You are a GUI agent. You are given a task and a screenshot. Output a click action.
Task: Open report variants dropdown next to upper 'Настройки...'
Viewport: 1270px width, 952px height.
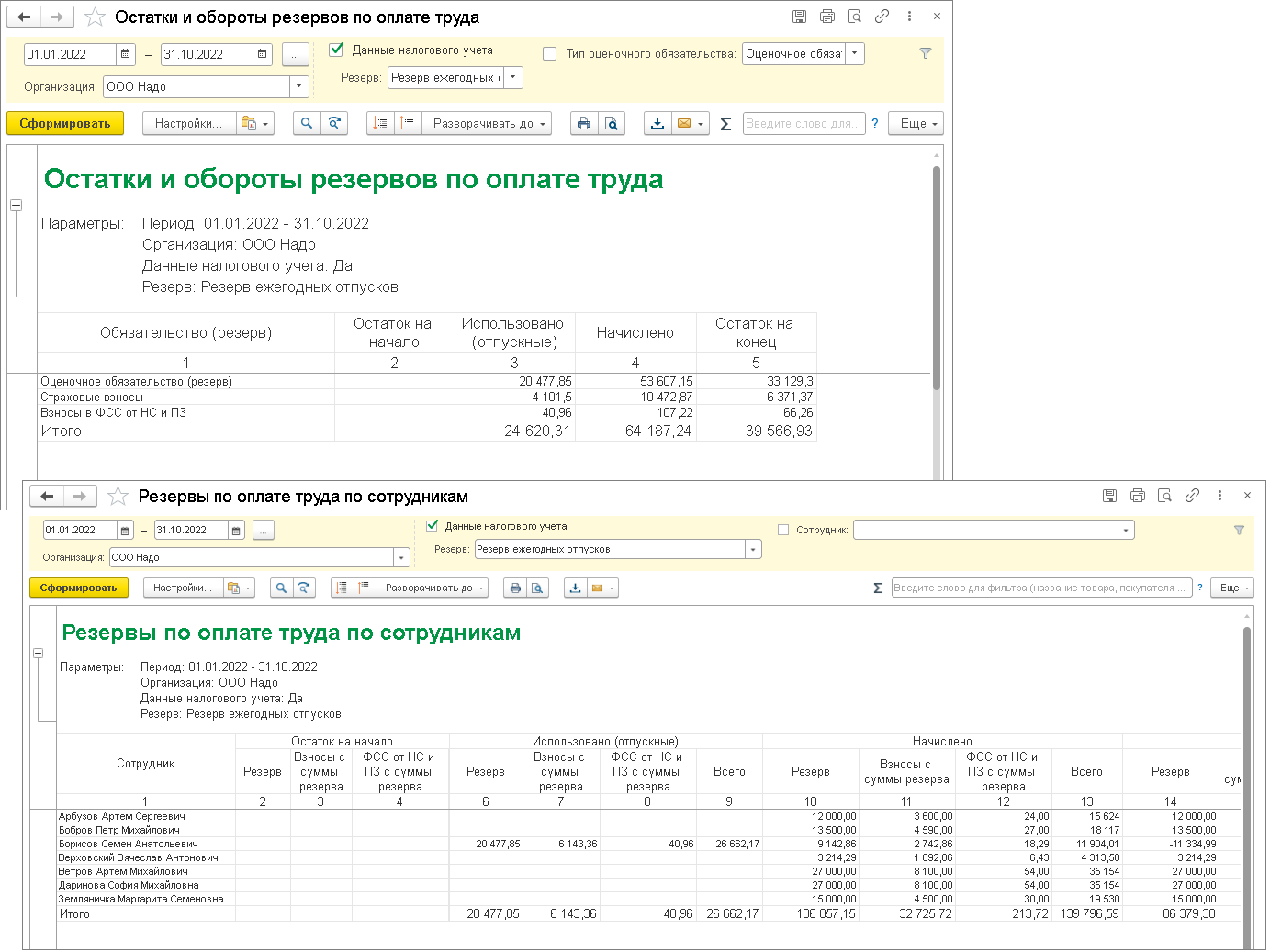pyautogui.click(x=255, y=123)
